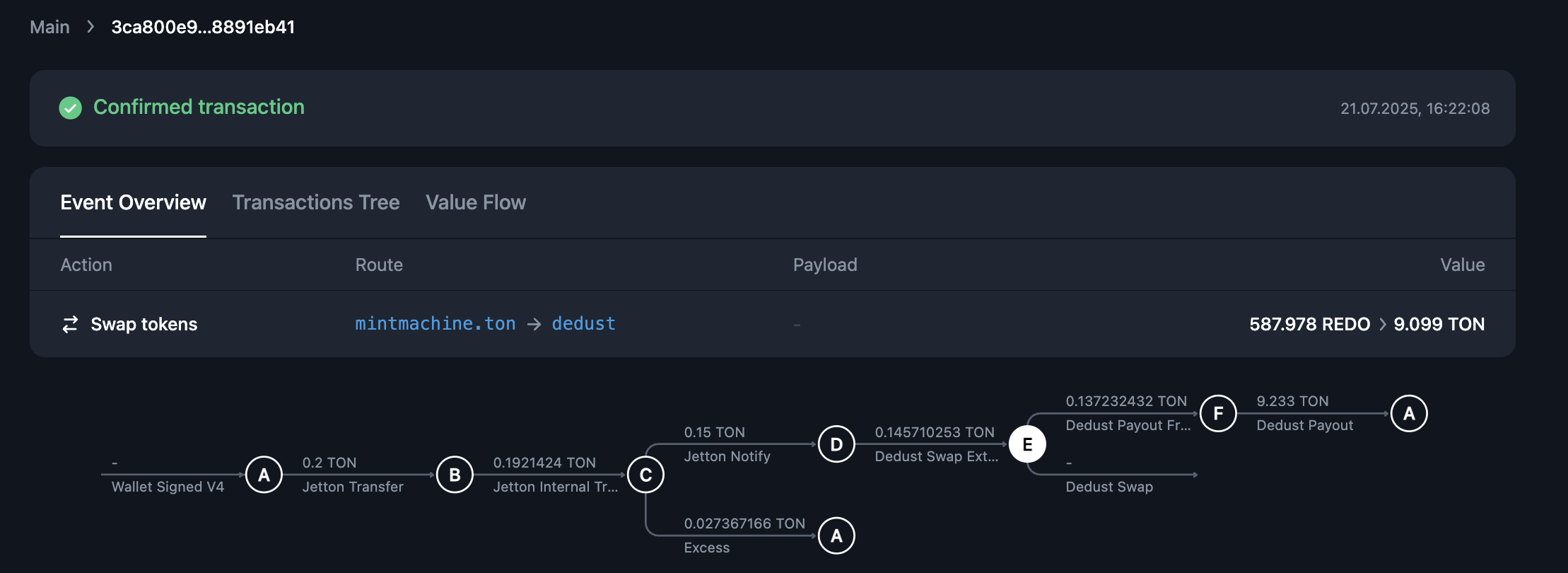Click the arrow between mintmachine.ton and dedust
Viewport: 1568px width, 573px height.
(534, 324)
